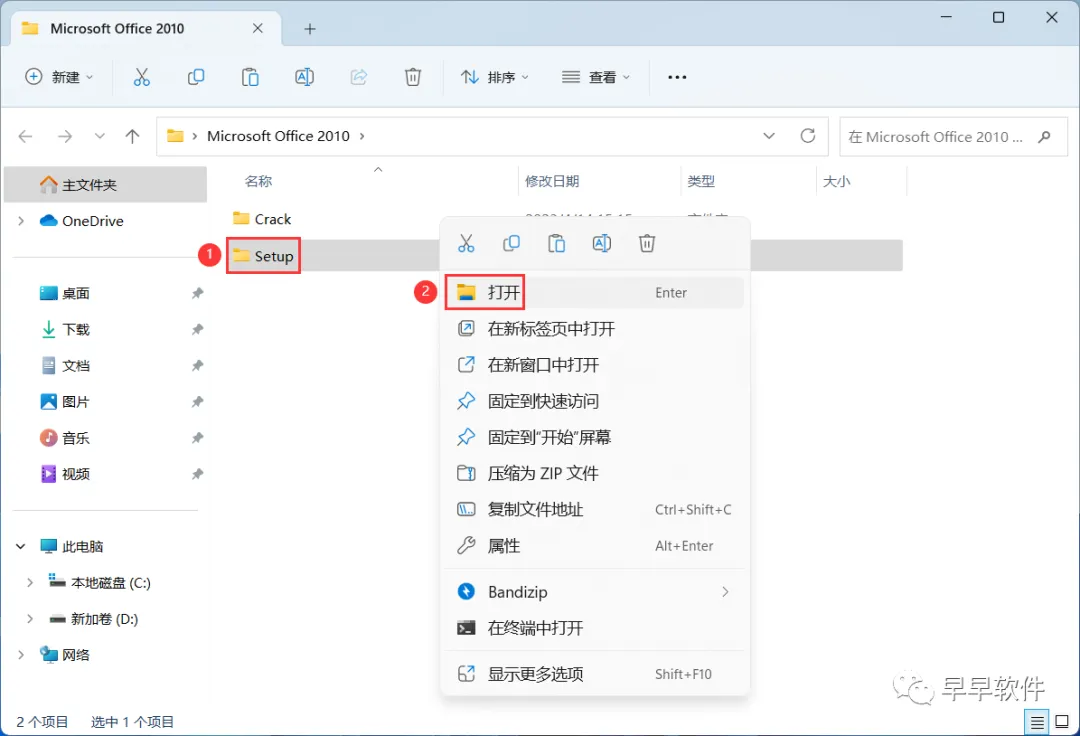
Task: Open the 新建 dropdown
Action: click(x=59, y=77)
